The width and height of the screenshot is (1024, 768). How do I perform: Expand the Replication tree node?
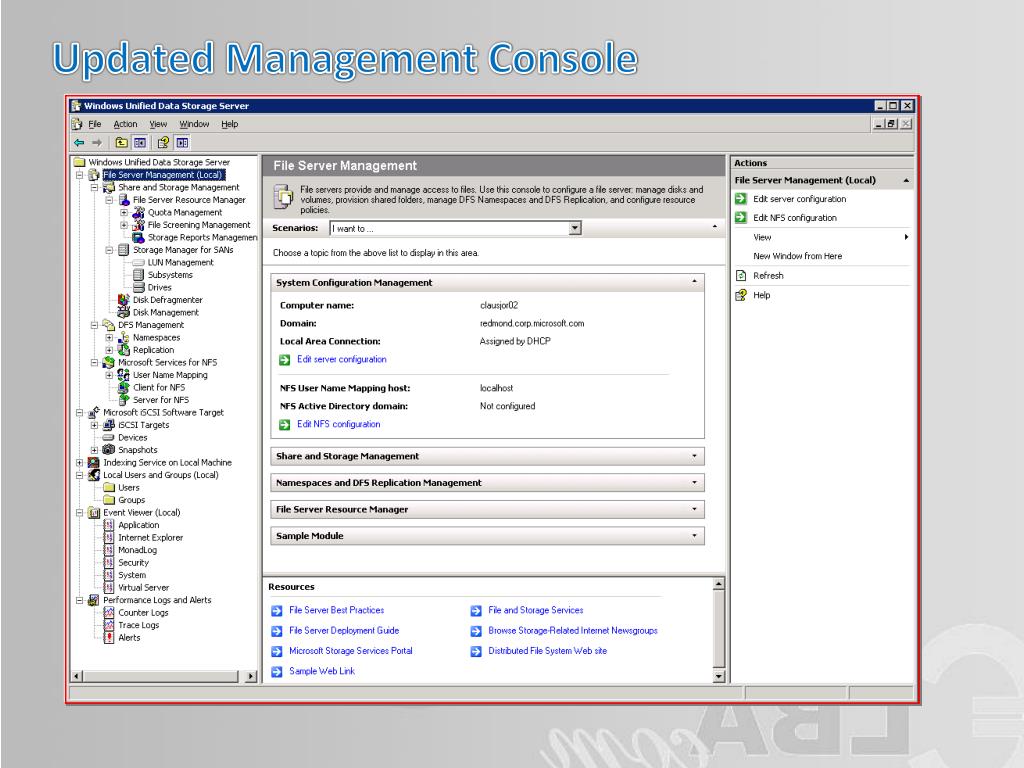(110, 350)
